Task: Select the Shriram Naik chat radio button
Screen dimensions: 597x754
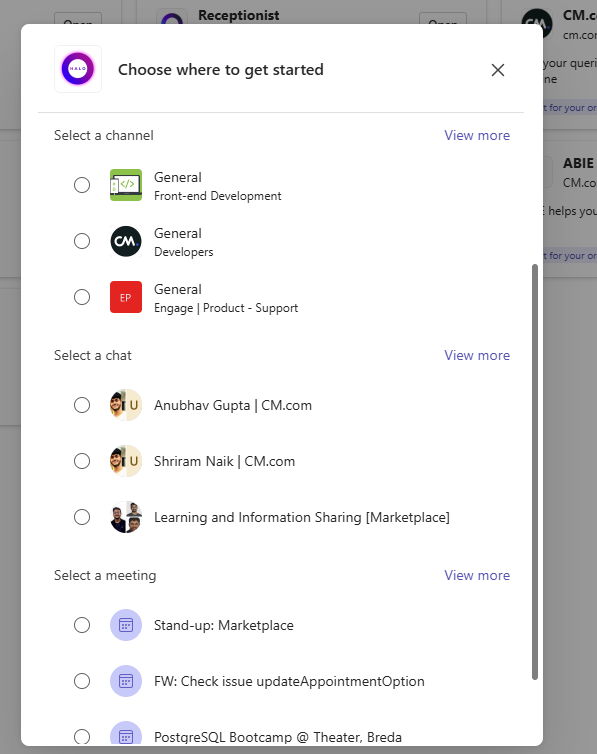Action: tap(82, 461)
